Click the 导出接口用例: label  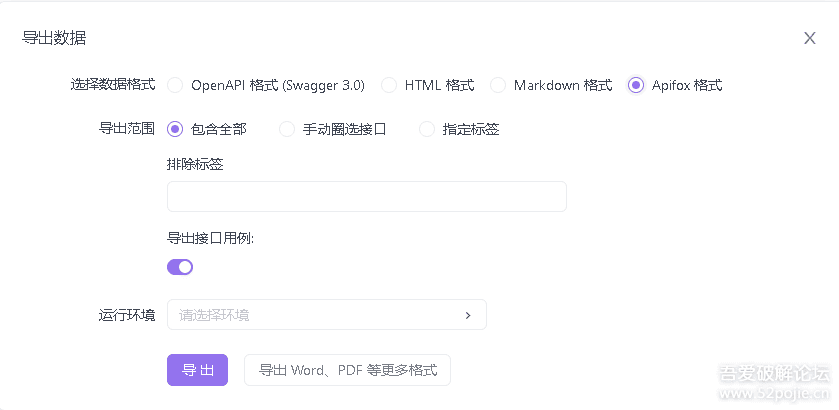[x=210, y=238]
